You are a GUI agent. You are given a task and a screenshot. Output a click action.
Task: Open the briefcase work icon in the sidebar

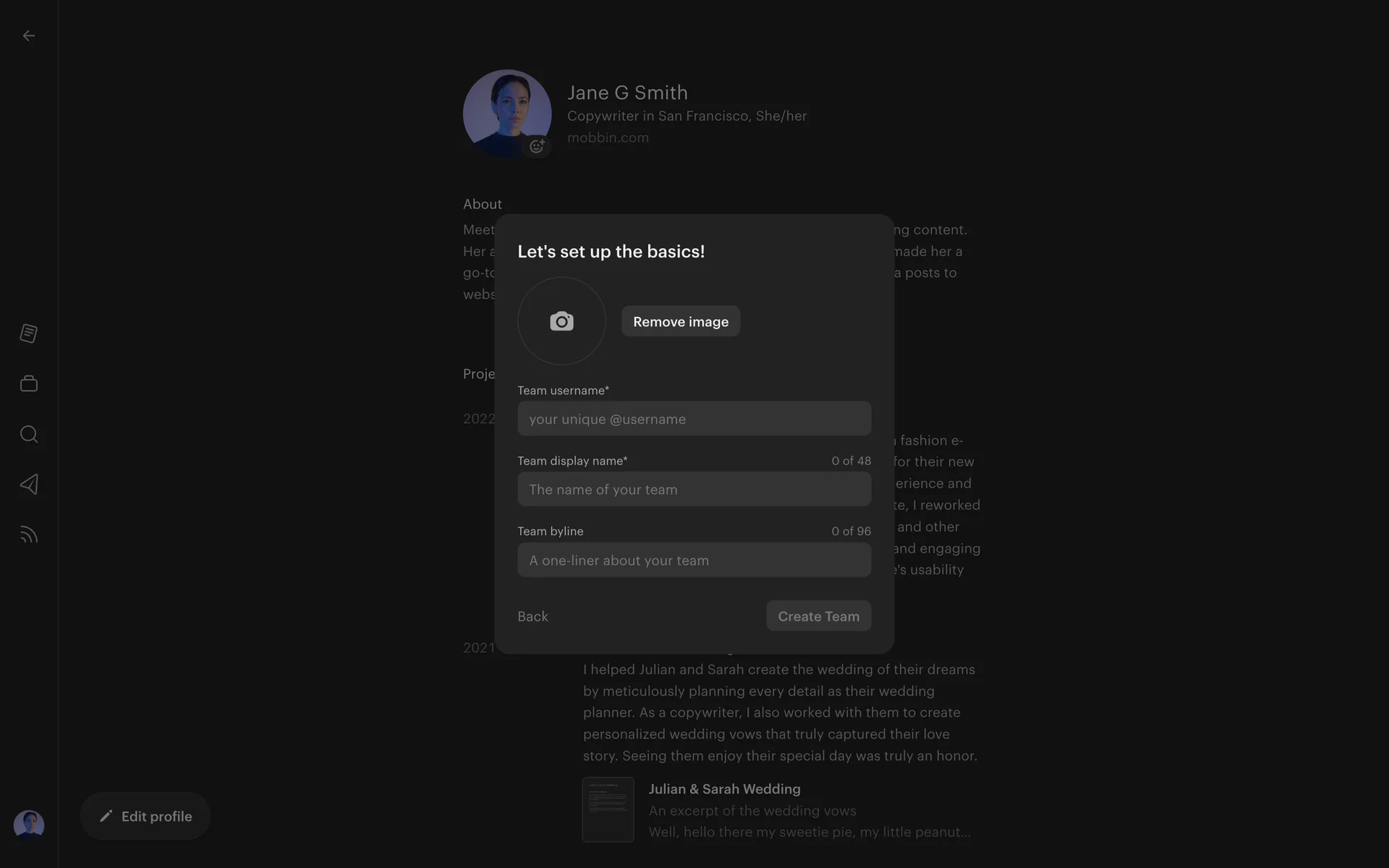[x=29, y=383]
